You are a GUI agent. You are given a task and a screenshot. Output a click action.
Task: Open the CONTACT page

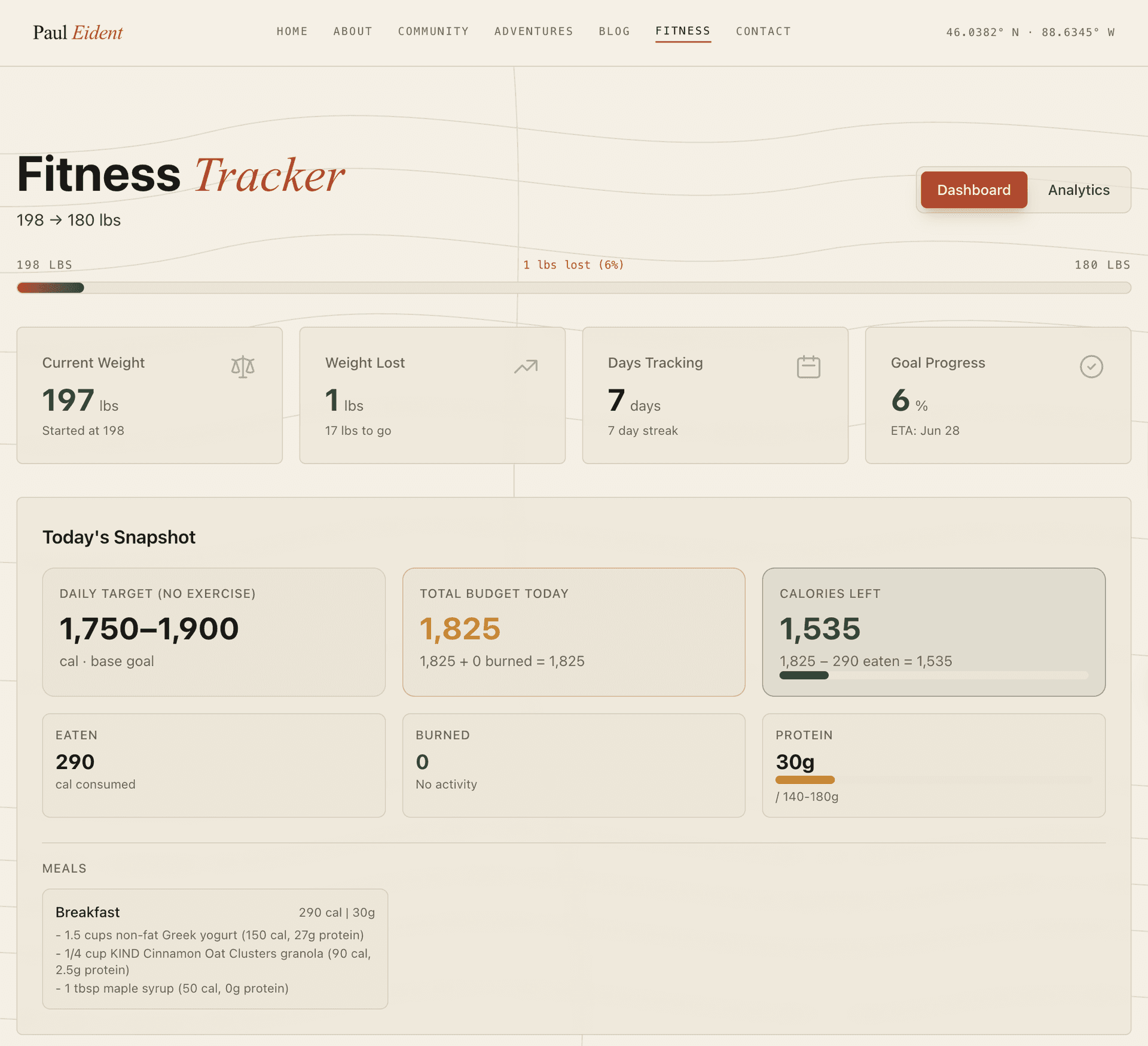coord(763,31)
